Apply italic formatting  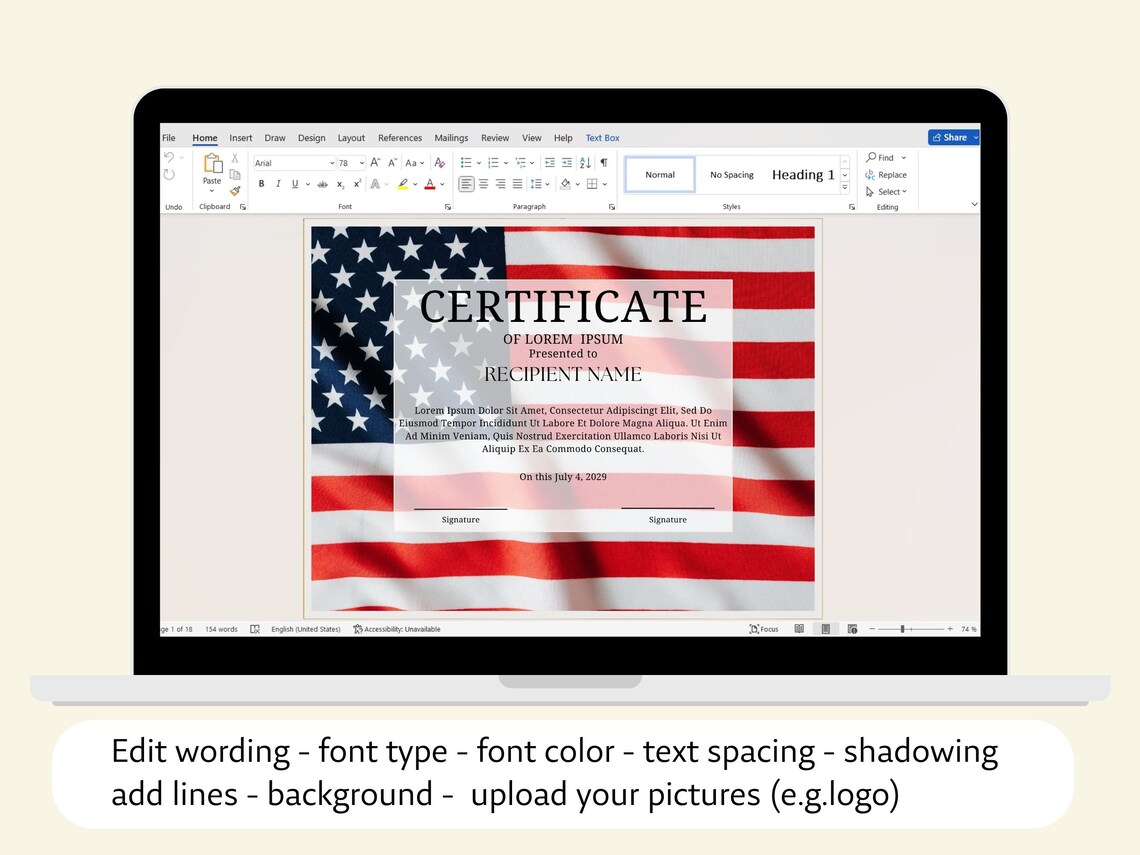278,183
